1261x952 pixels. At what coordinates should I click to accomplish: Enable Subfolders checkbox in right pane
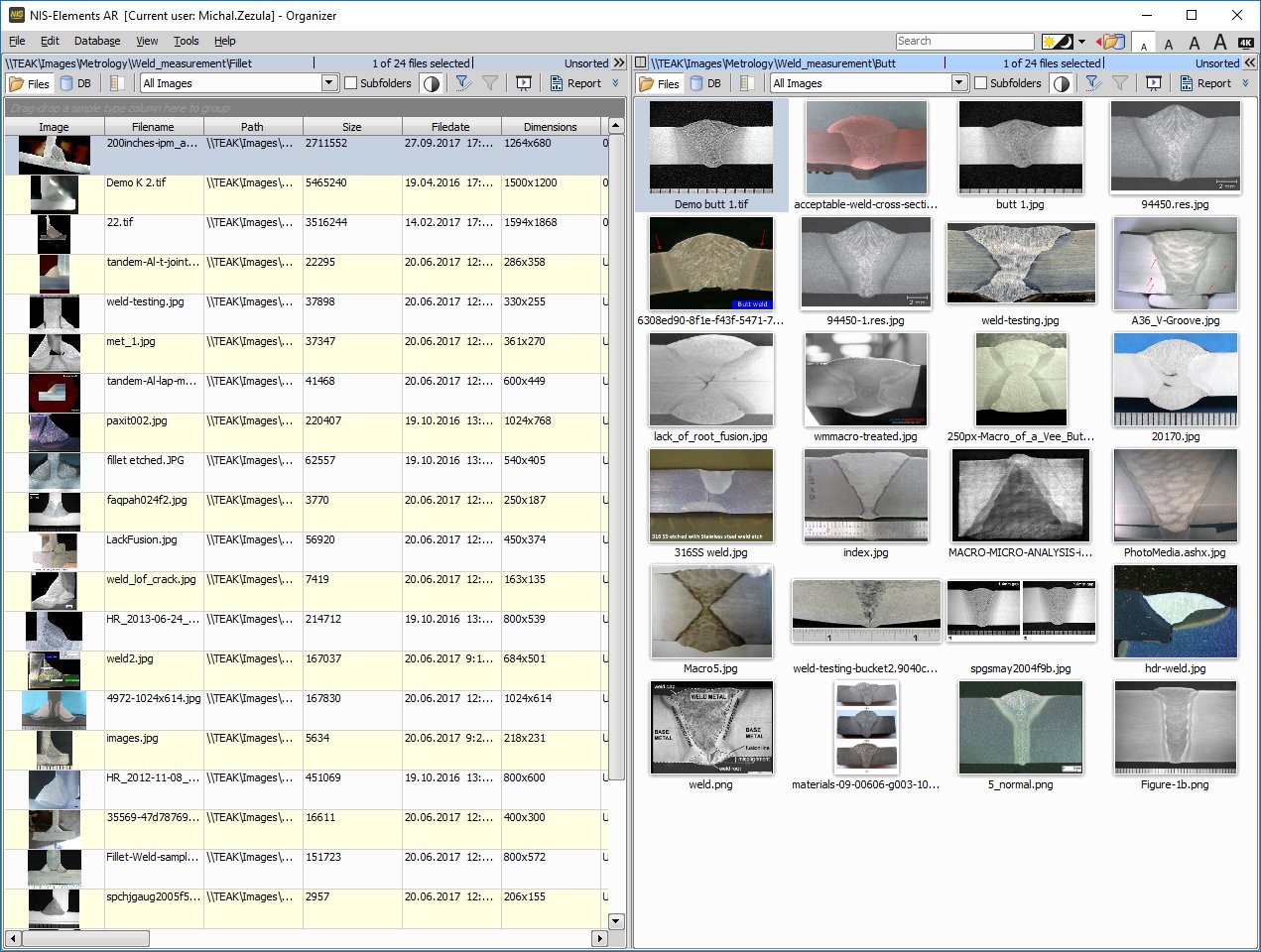click(981, 83)
